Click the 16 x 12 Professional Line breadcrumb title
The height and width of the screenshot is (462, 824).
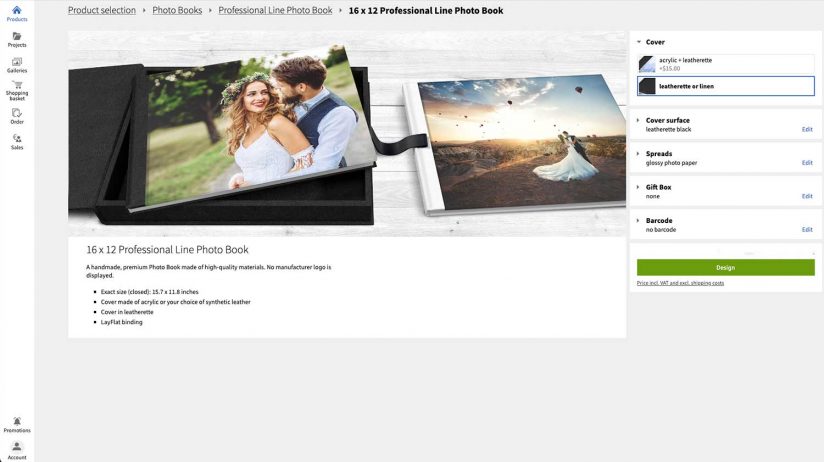click(426, 11)
